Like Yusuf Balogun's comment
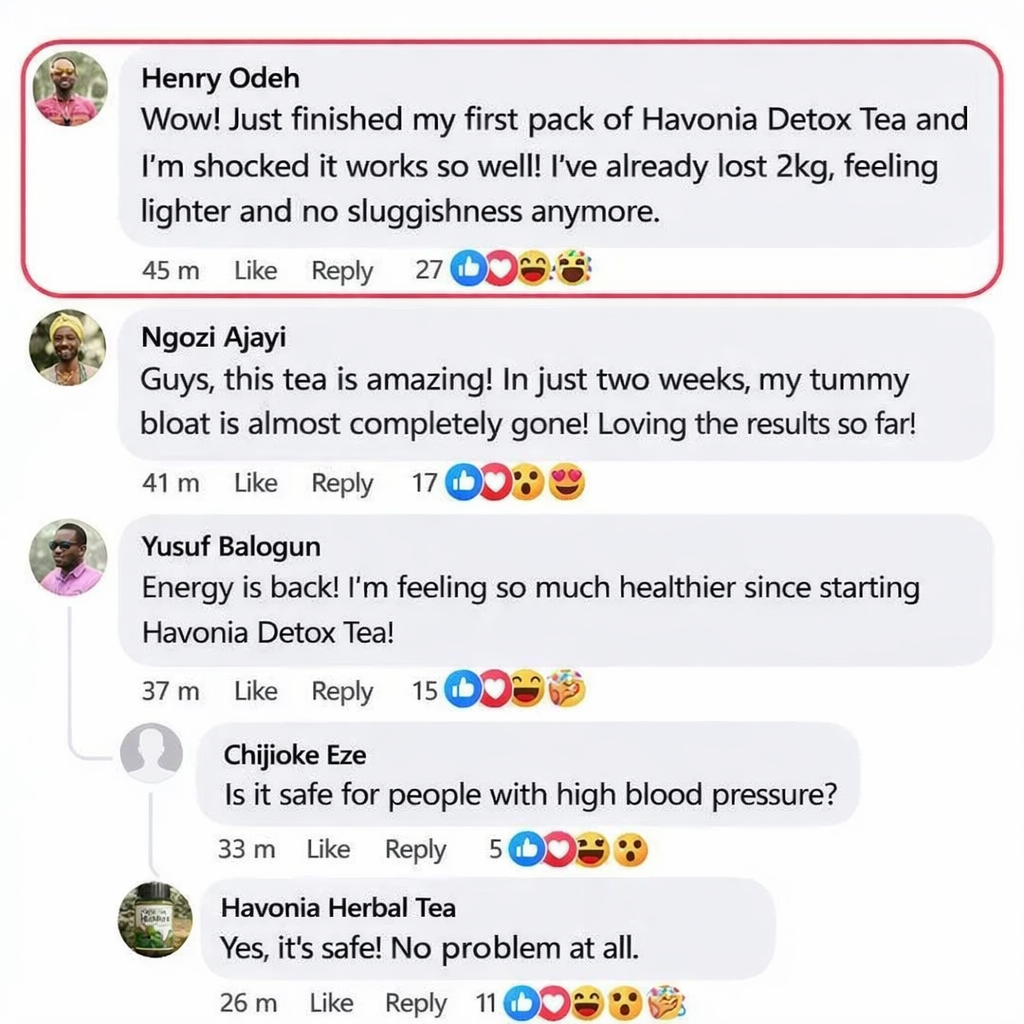1024x1024 pixels. [255, 691]
